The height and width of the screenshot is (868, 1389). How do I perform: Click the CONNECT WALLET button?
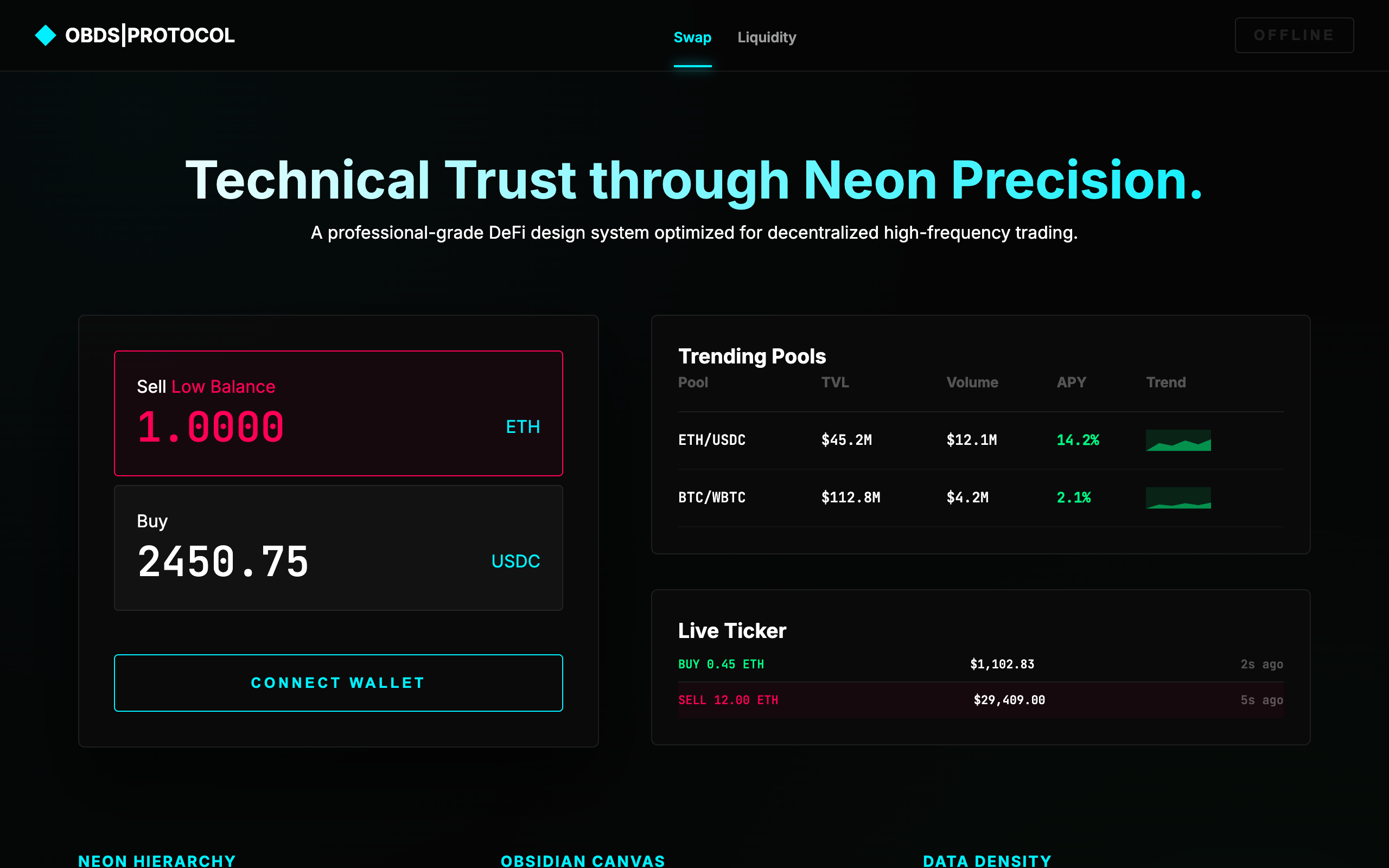point(337,682)
